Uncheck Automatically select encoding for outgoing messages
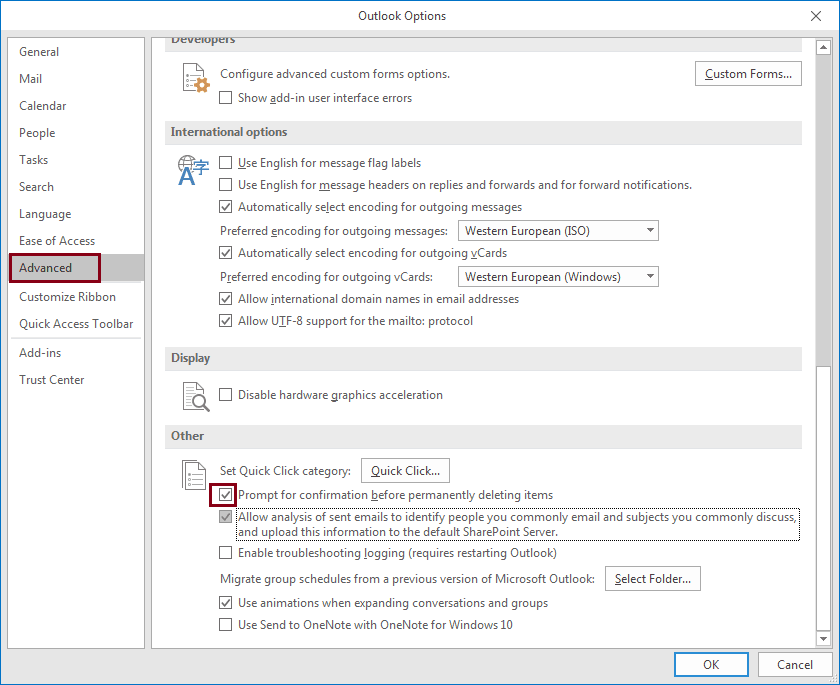 click(x=226, y=207)
